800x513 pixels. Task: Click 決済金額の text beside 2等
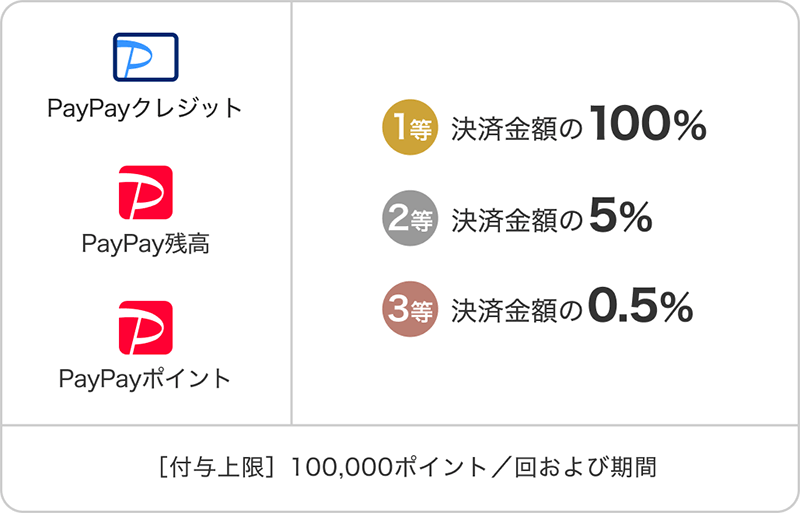pyautogui.click(x=517, y=221)
